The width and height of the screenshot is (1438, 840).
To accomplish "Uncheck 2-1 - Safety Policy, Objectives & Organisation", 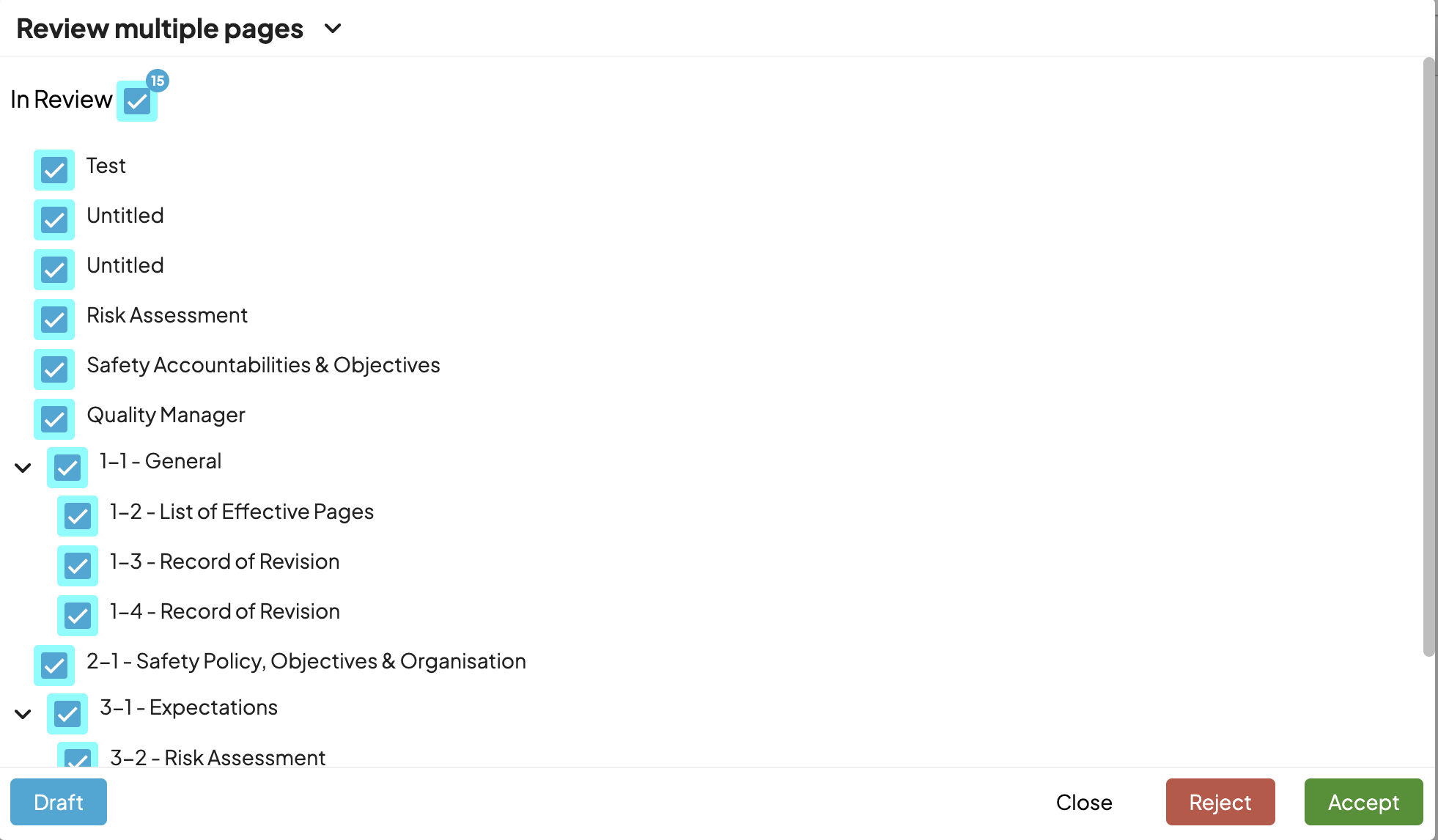I will (54, 666).
